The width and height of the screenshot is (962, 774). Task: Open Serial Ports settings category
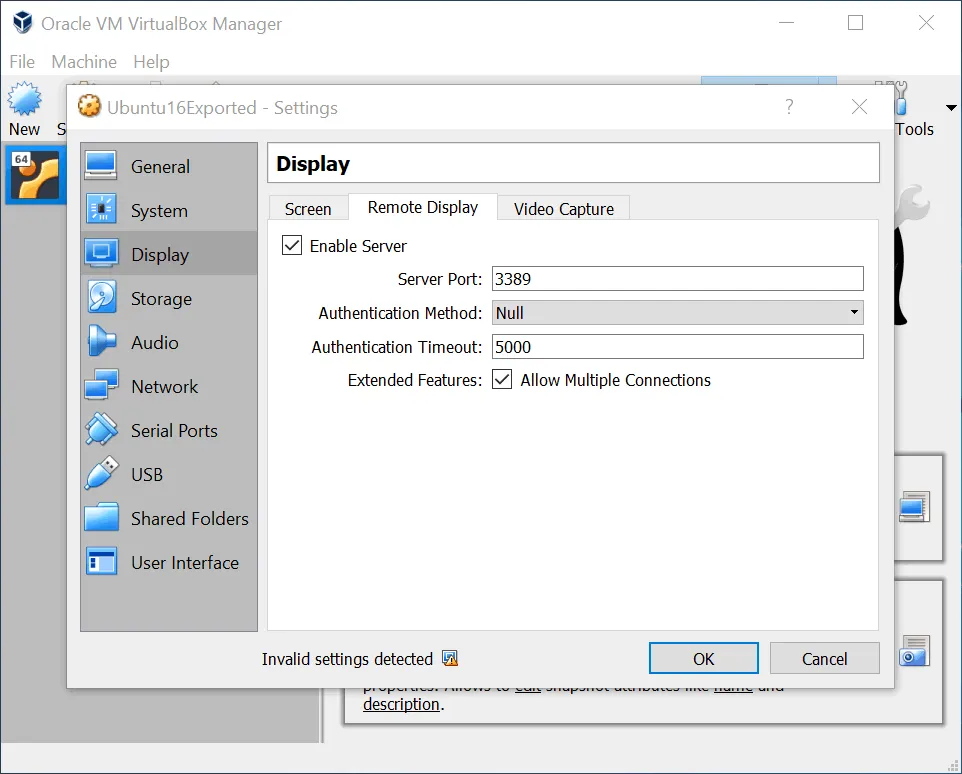pos(169,430)
